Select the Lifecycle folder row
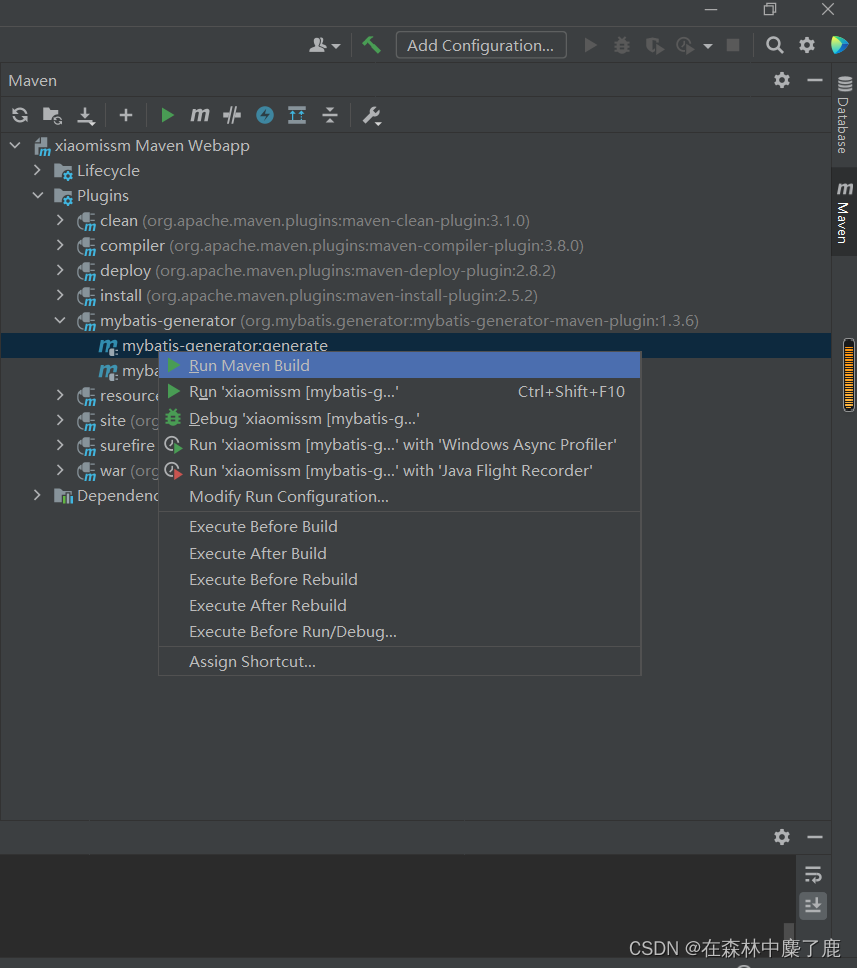Screen dimensions: 857x968 (416, 170)
